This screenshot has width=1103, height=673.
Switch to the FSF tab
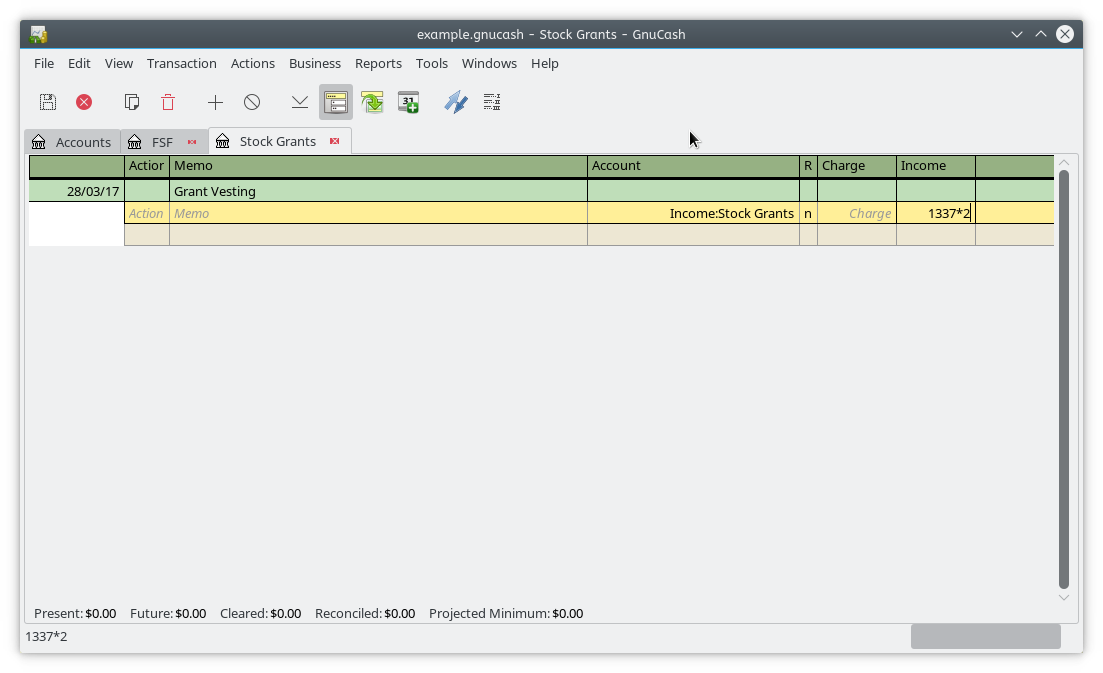tap(163, 142)
